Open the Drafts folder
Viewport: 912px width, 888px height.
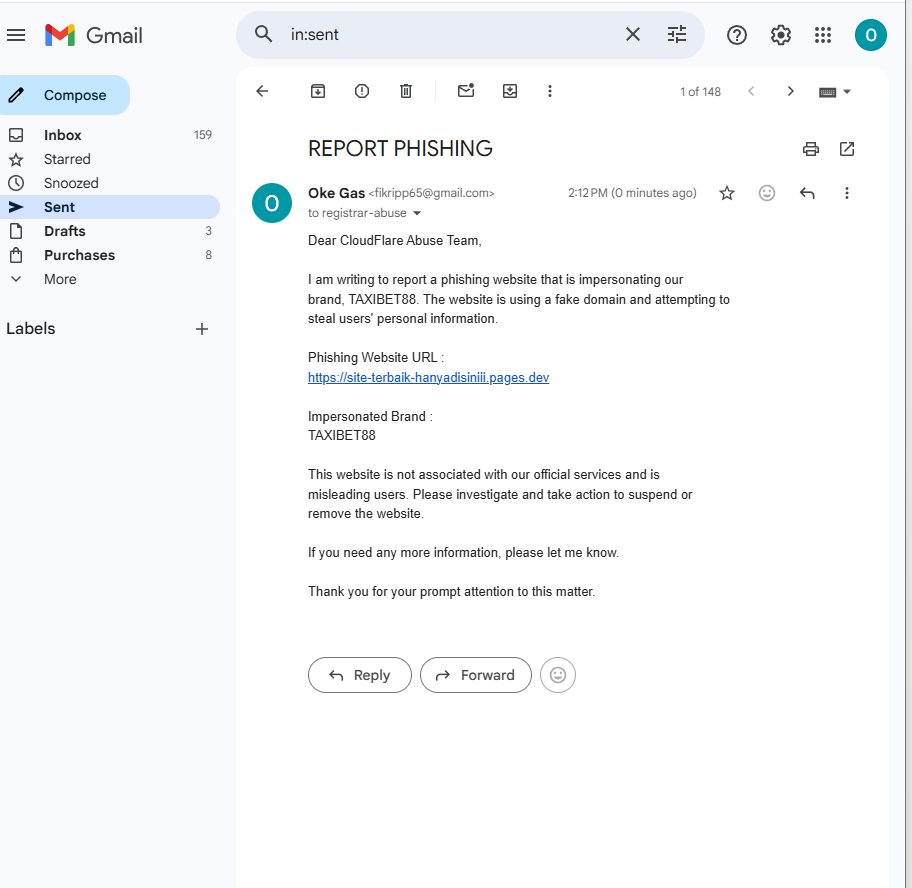108,231
